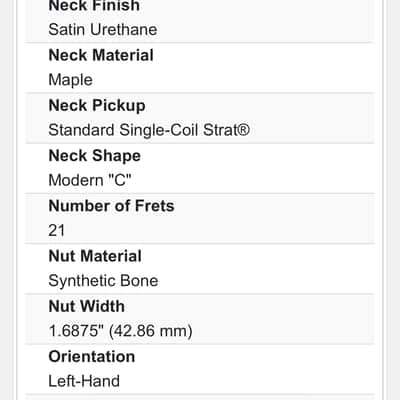Click Standard Single-Coil Strat value
Viewport: 400px width, 400px height.
149,130
